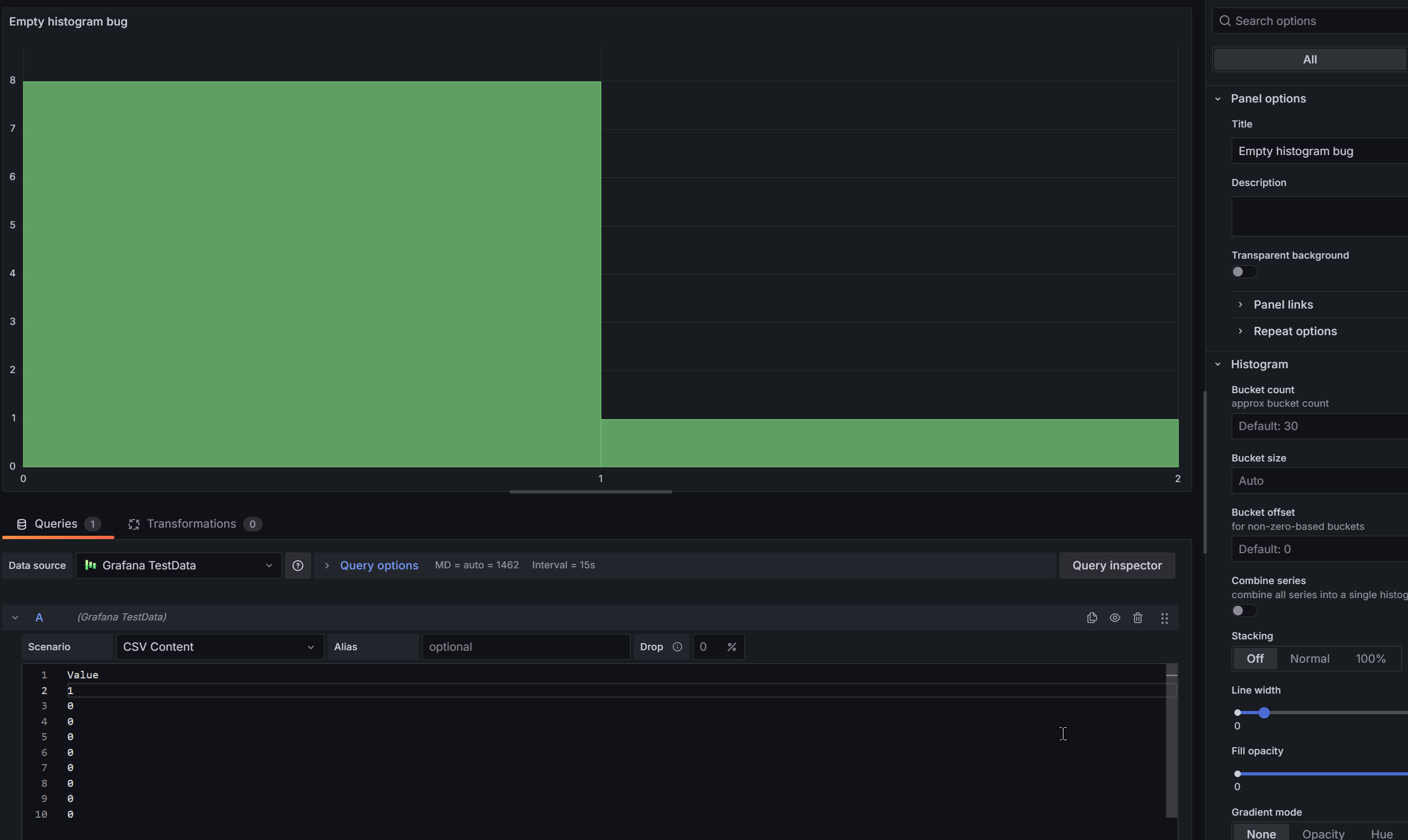This screenshot has height=840, width=1408.
Task: Click the options pane vertical scrollbar
Action: click(1204, 472)
